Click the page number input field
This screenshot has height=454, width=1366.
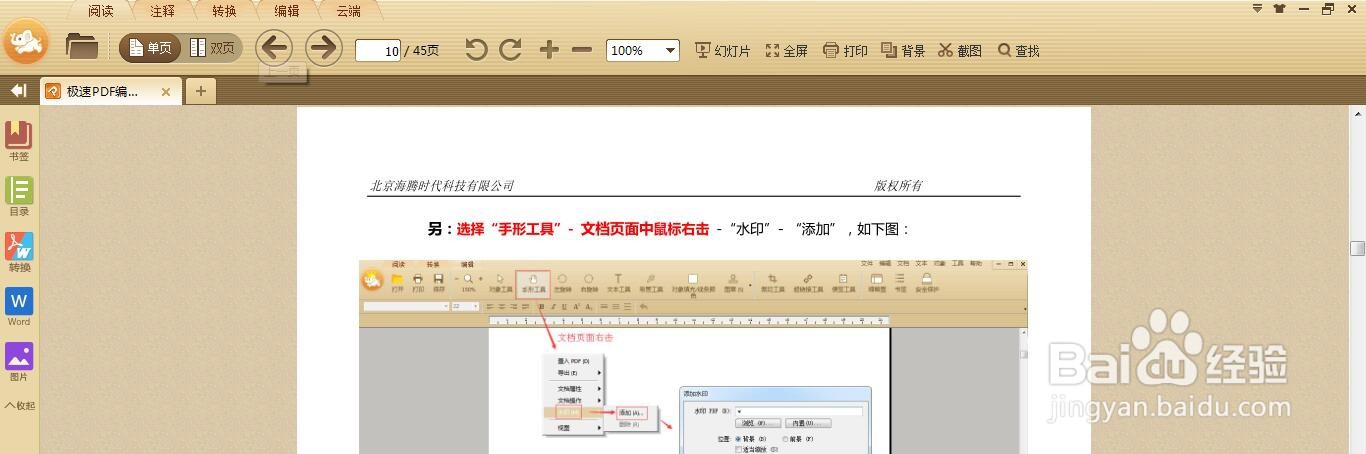(378, 50)
